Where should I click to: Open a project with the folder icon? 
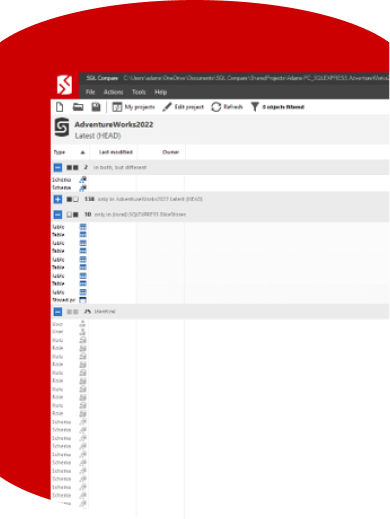click(78, 107)
